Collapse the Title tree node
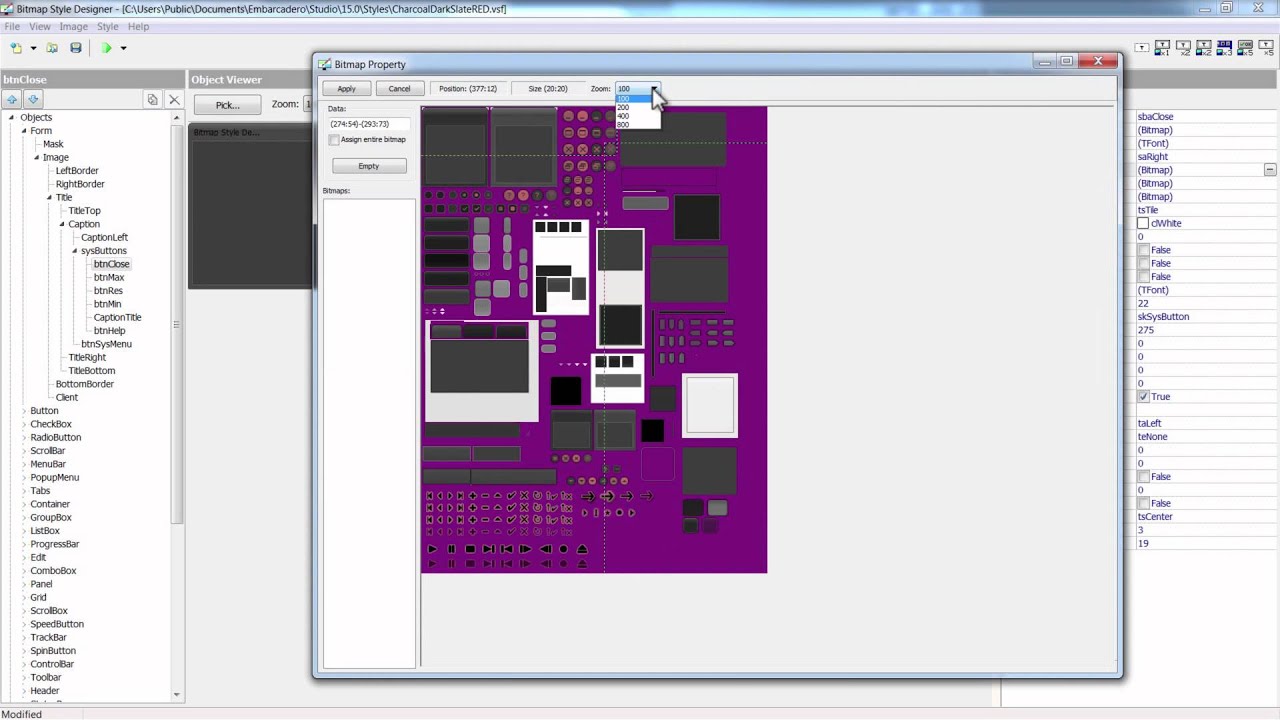The height and width of the screenshot is (720, 1280). 50,197
